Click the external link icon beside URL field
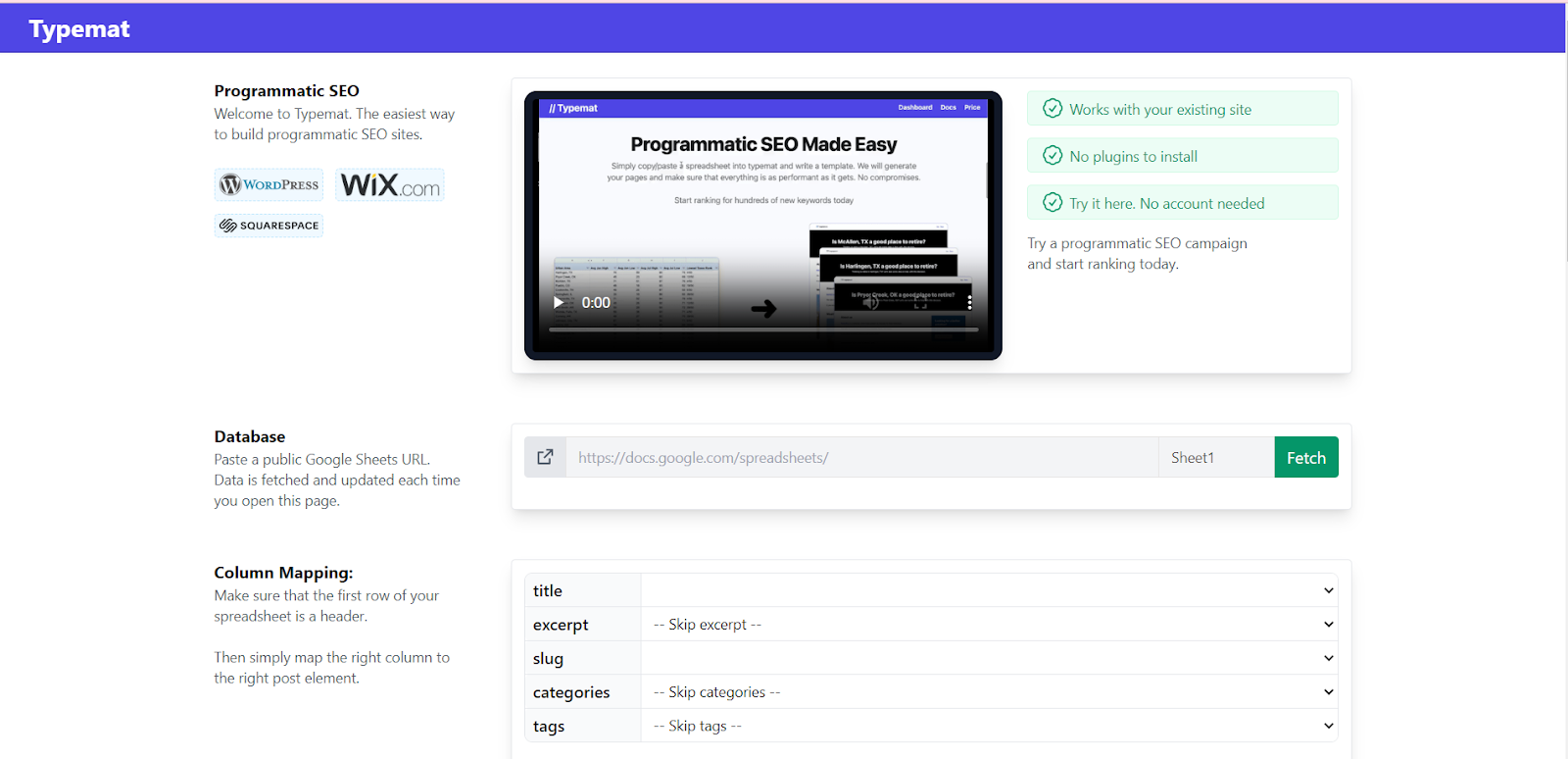Screen dimensions: 1568x759 [x=546, y=457]
